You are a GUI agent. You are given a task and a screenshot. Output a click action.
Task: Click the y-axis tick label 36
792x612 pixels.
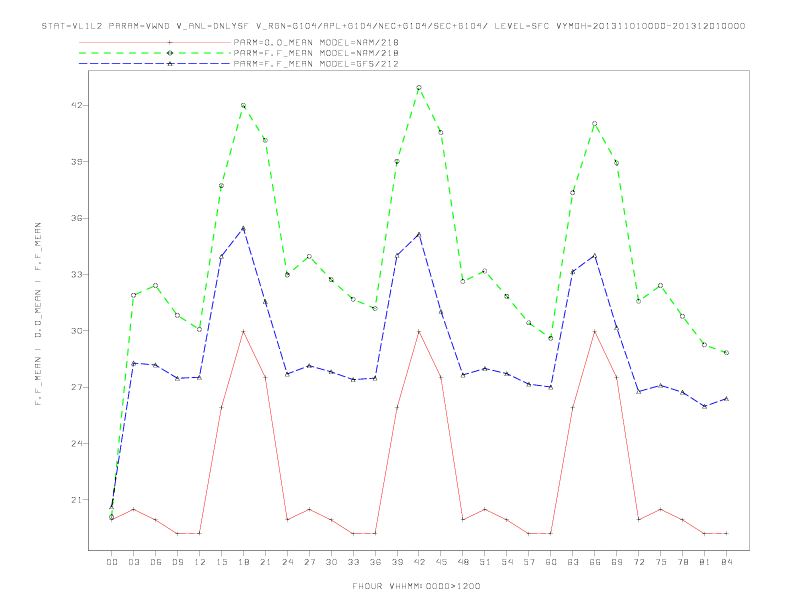pyautogui.click(x=77, y=218)
